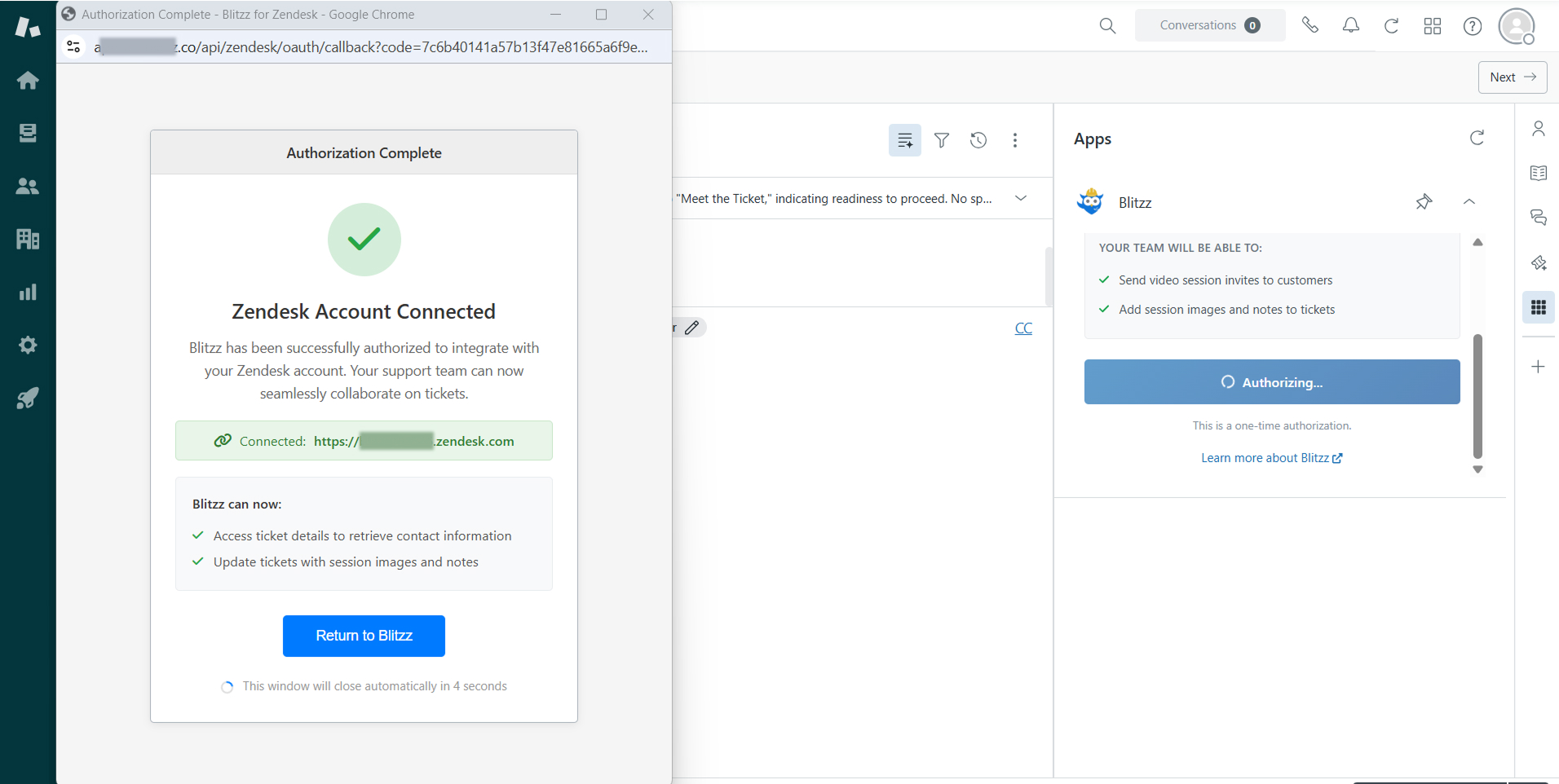Screen dimensions: 1559x784
Task: Click "This is a one-time authorization." text
Action: coord(1272,425)
